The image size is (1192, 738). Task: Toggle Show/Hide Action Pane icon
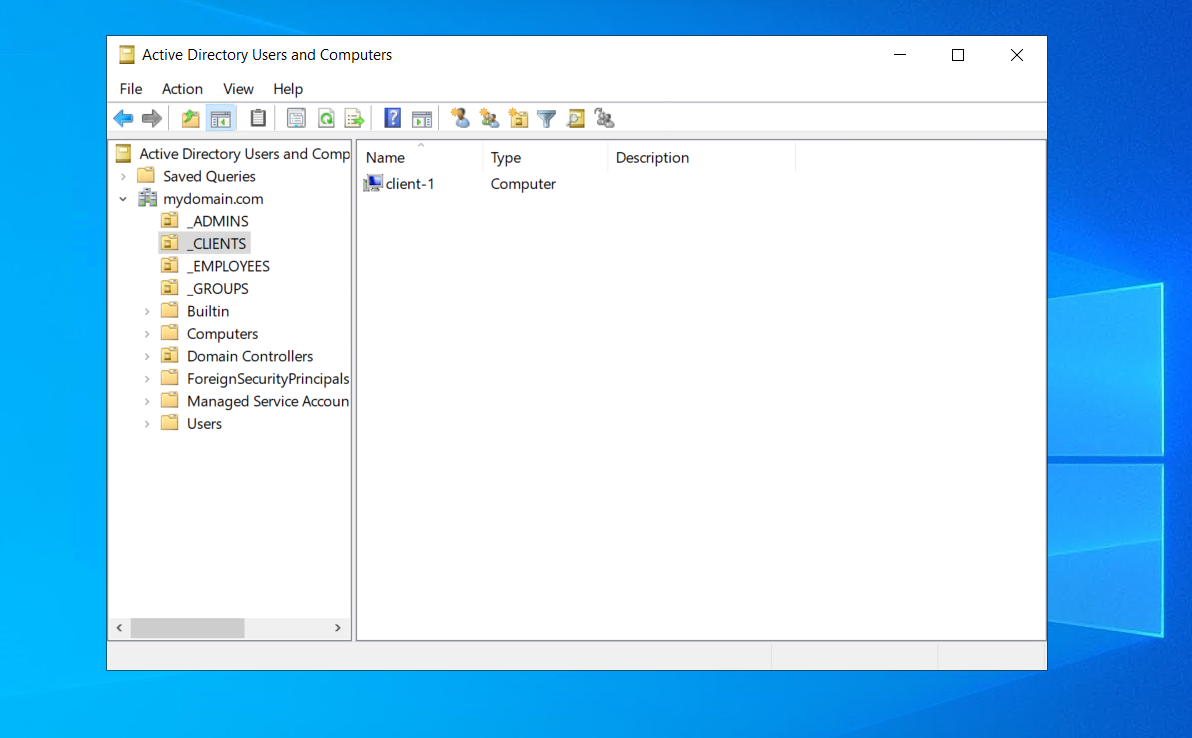[x=422, y=119]
